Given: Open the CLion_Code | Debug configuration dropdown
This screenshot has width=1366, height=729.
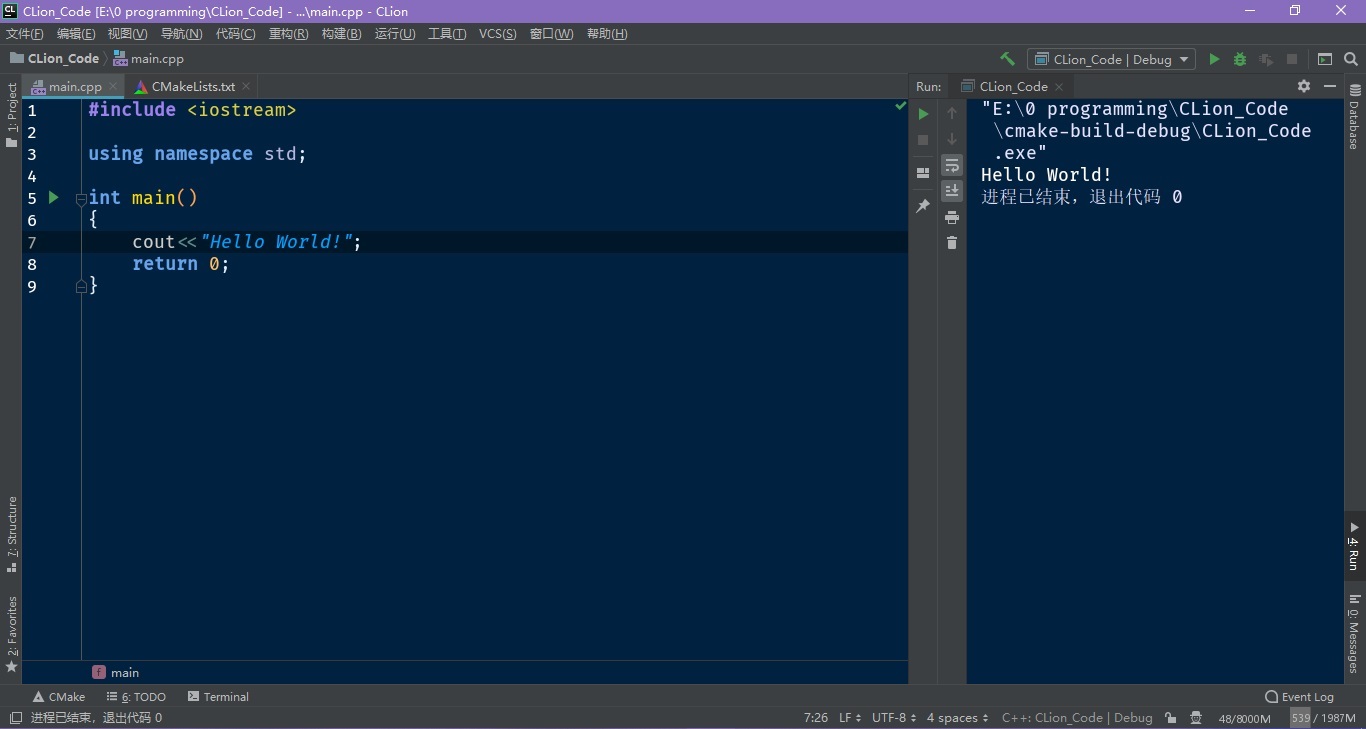Looking at the screenshot, I should (x=1111, y=59).
